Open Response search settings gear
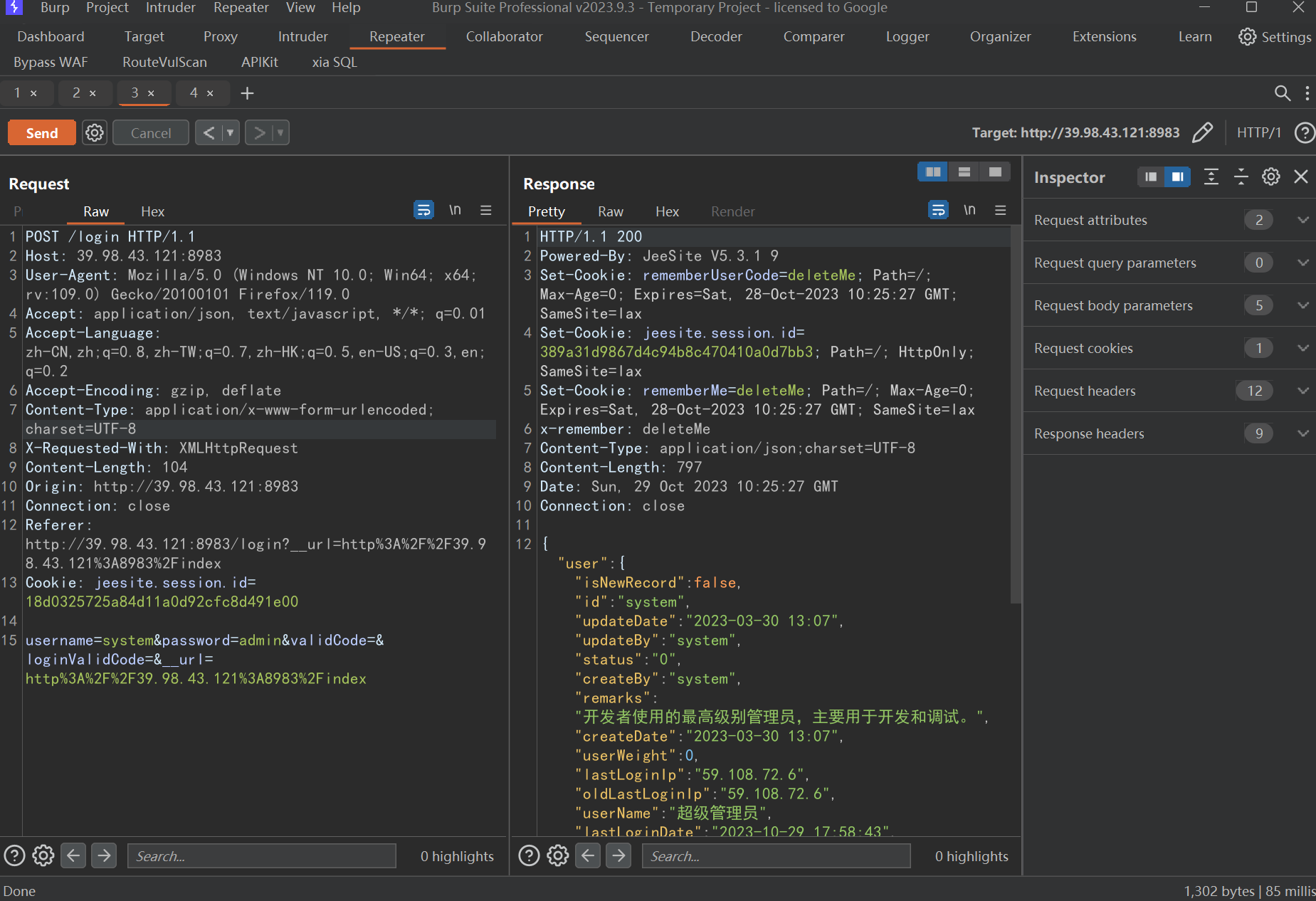The image size is (1316, 901). (x=558, y=855)
